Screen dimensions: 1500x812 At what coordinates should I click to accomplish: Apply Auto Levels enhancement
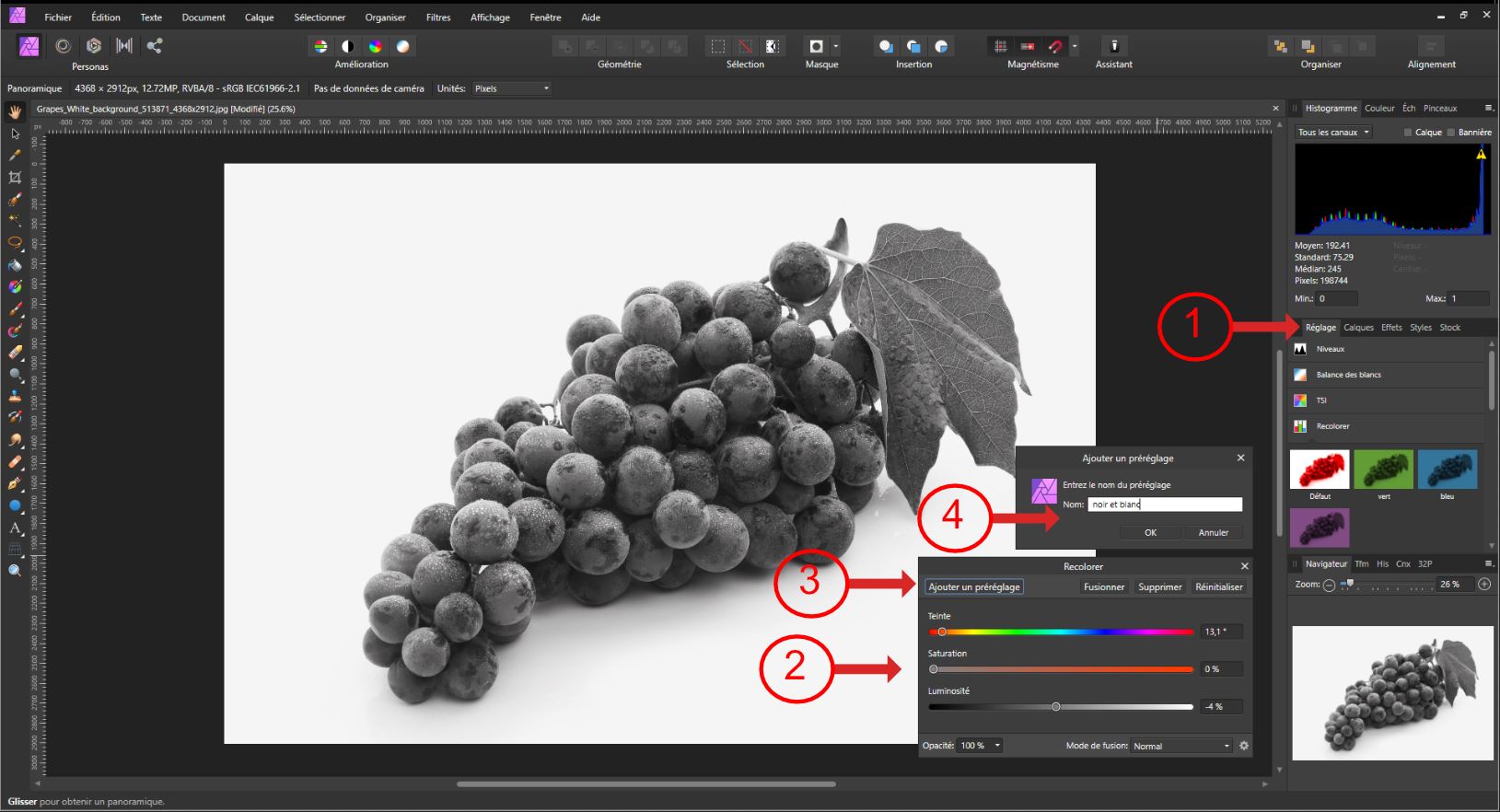320,46
